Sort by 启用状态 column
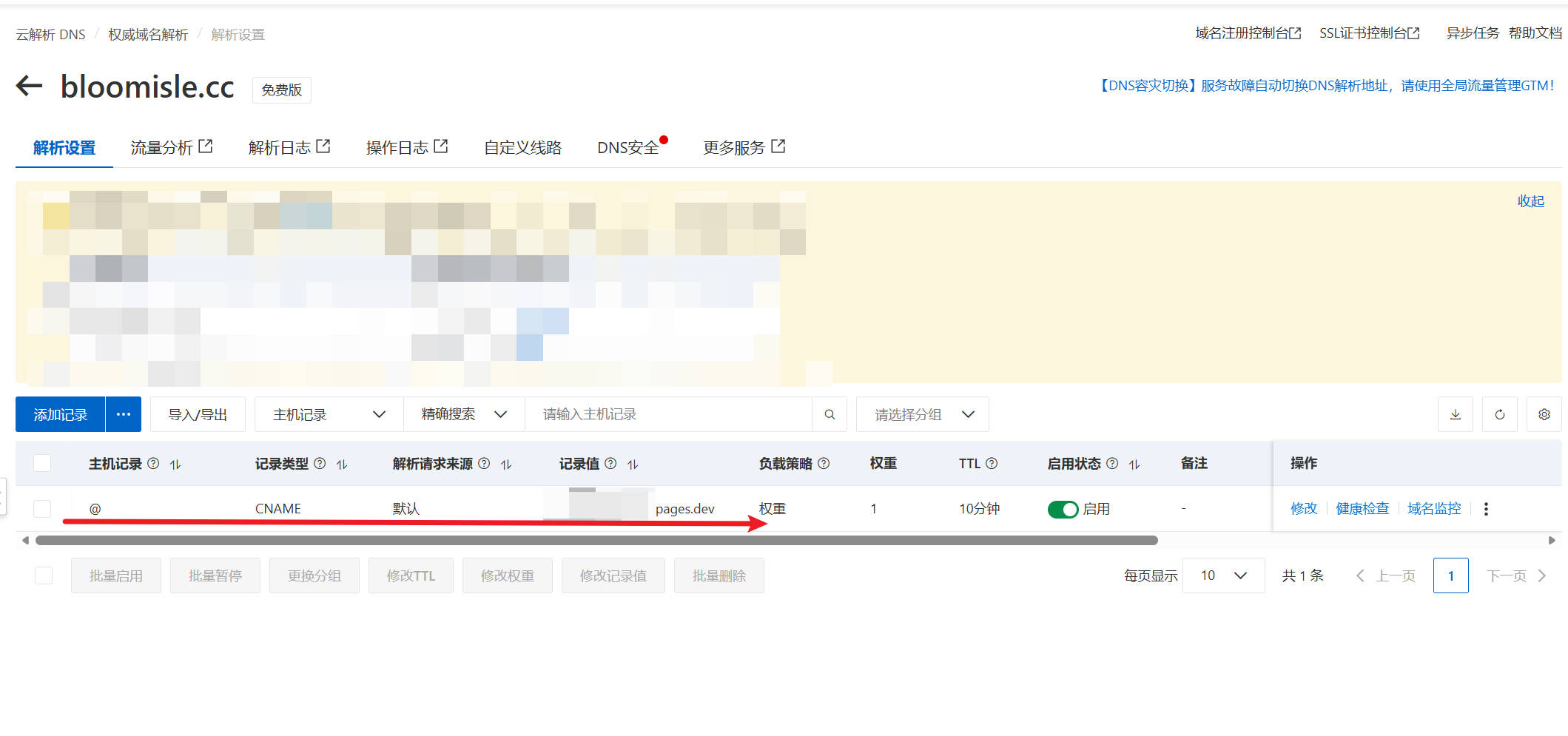This screenshot has height=736, width=1568. click(1134, 465)
